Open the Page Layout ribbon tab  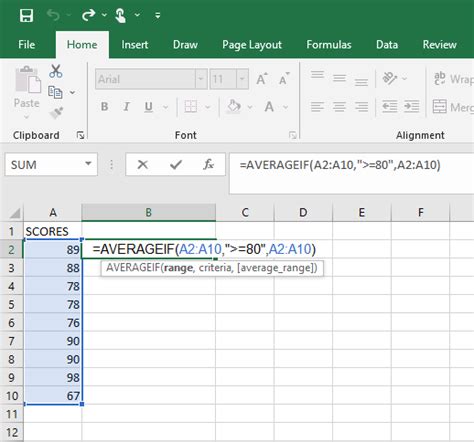pos(252,45)
